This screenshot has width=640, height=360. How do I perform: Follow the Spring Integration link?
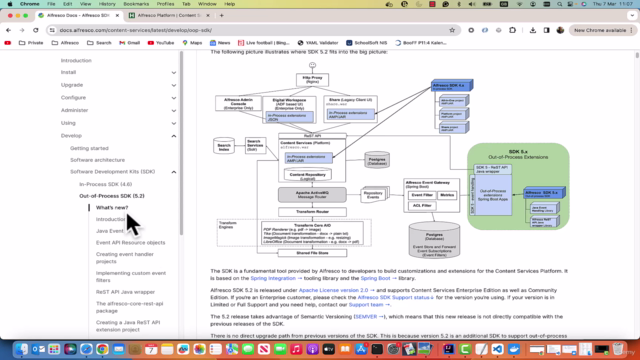pos(276,278)
